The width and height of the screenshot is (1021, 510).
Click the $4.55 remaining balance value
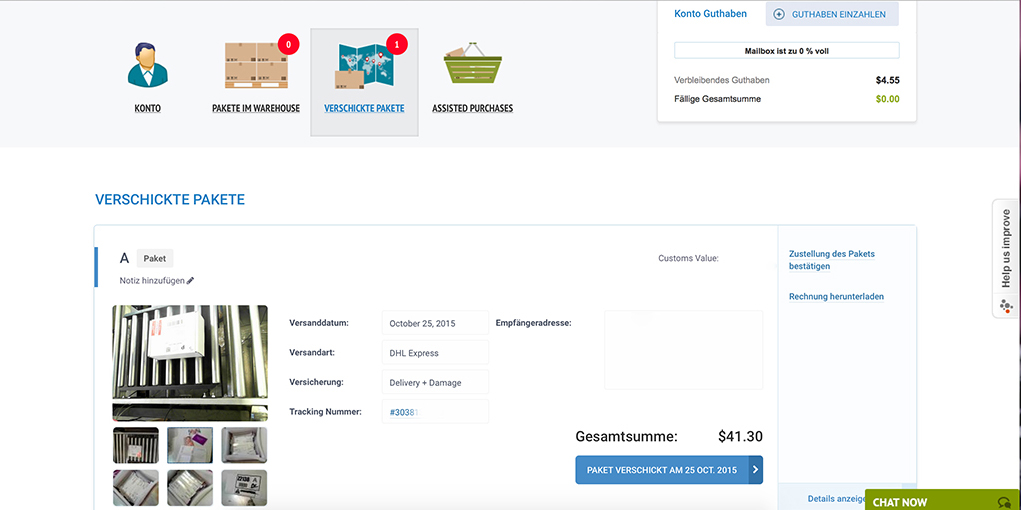(888, 81)
